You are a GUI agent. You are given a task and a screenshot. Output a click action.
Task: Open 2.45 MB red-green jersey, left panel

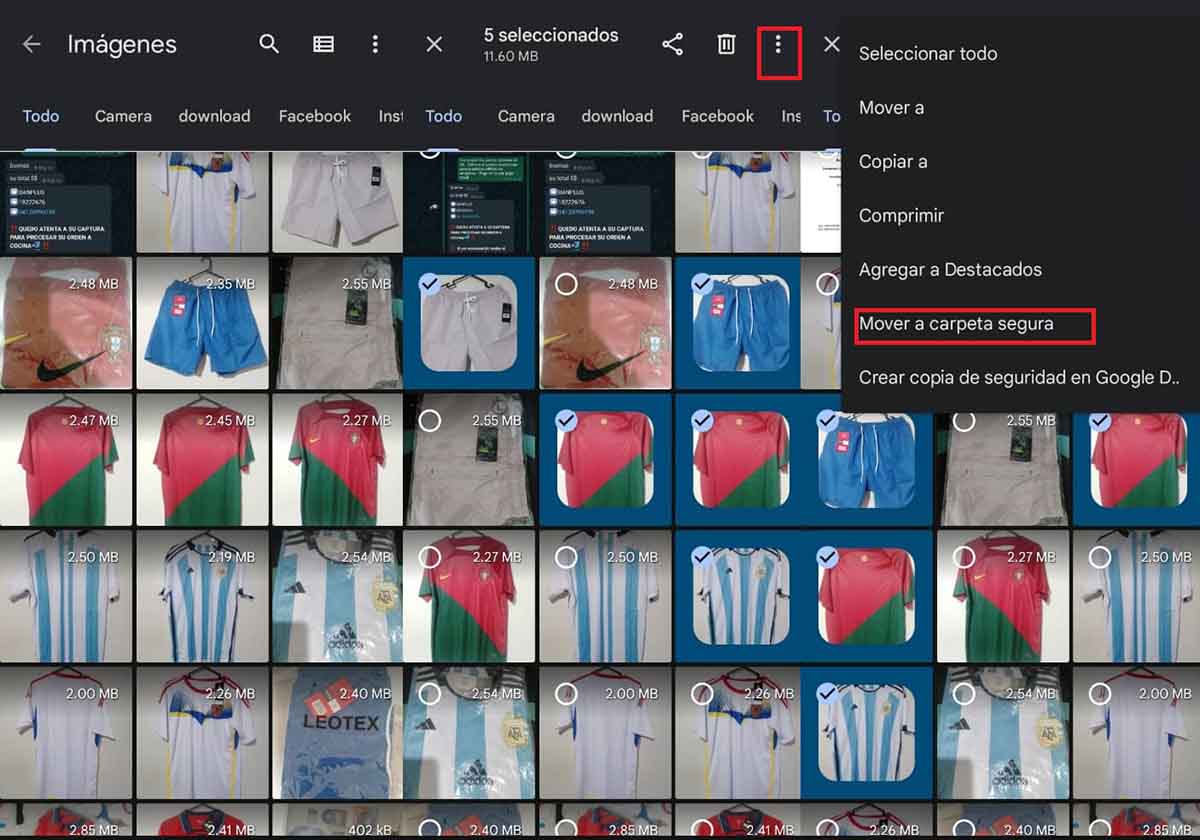pyautogui.click(x=202, y=460)
